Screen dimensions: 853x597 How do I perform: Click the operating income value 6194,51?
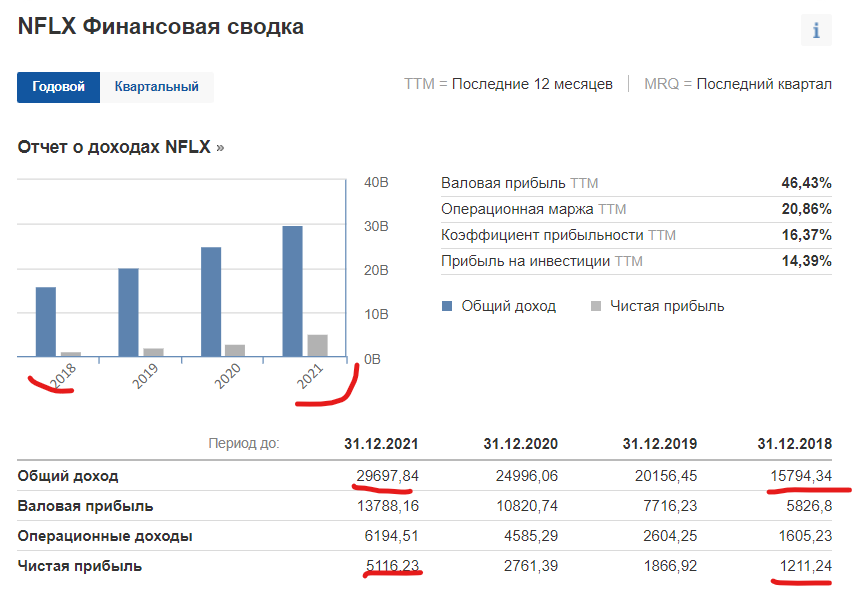click(x=392, y=536)
